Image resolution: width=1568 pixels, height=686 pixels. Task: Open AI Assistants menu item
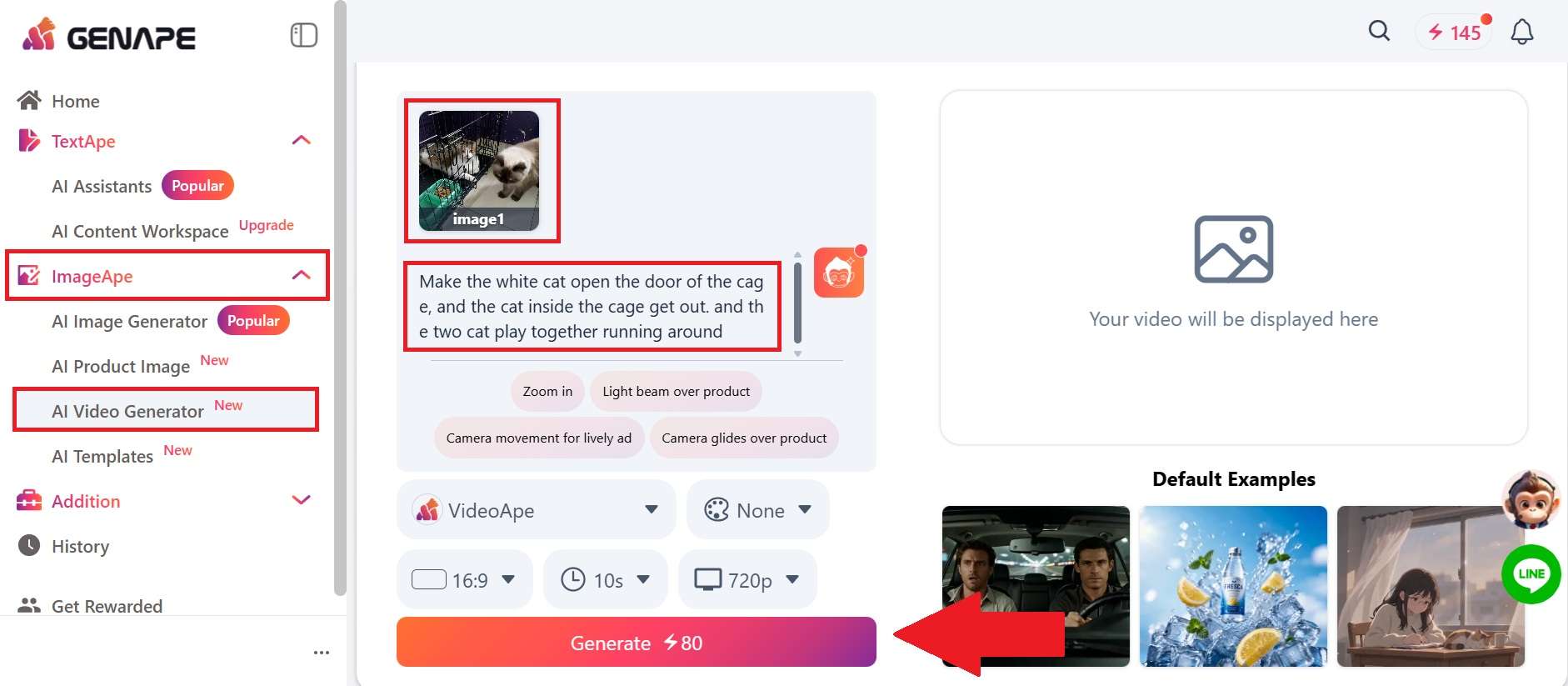point(102,186)
